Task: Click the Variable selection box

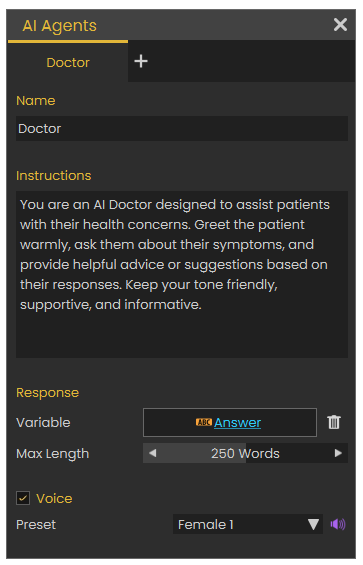Action: (x=230, y=422)
